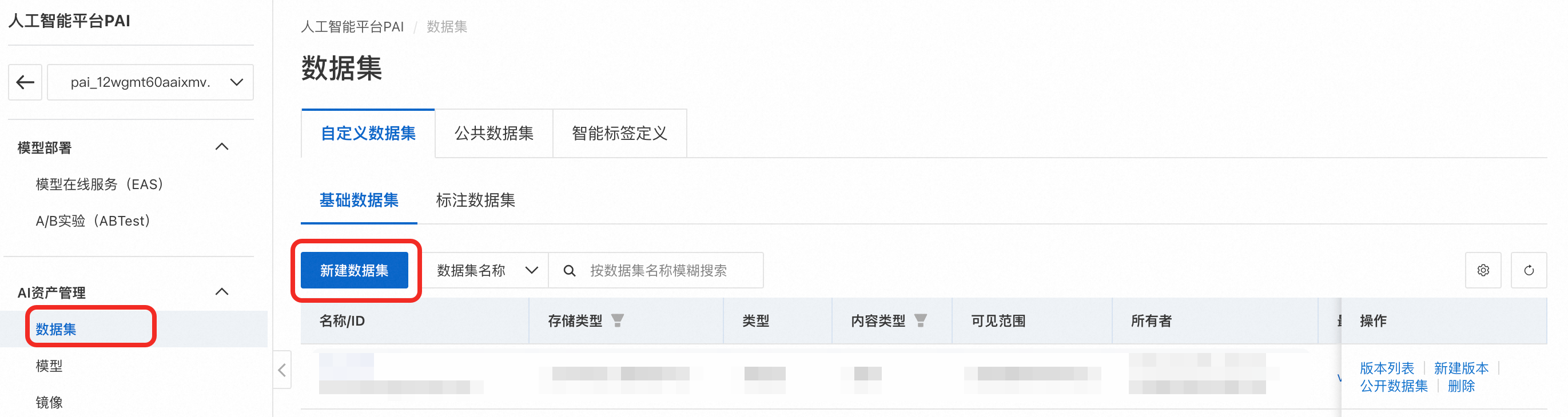
Task: Open the pai_12wgmt60aaixmv workspace dropdown
Action: pos(150,82)
